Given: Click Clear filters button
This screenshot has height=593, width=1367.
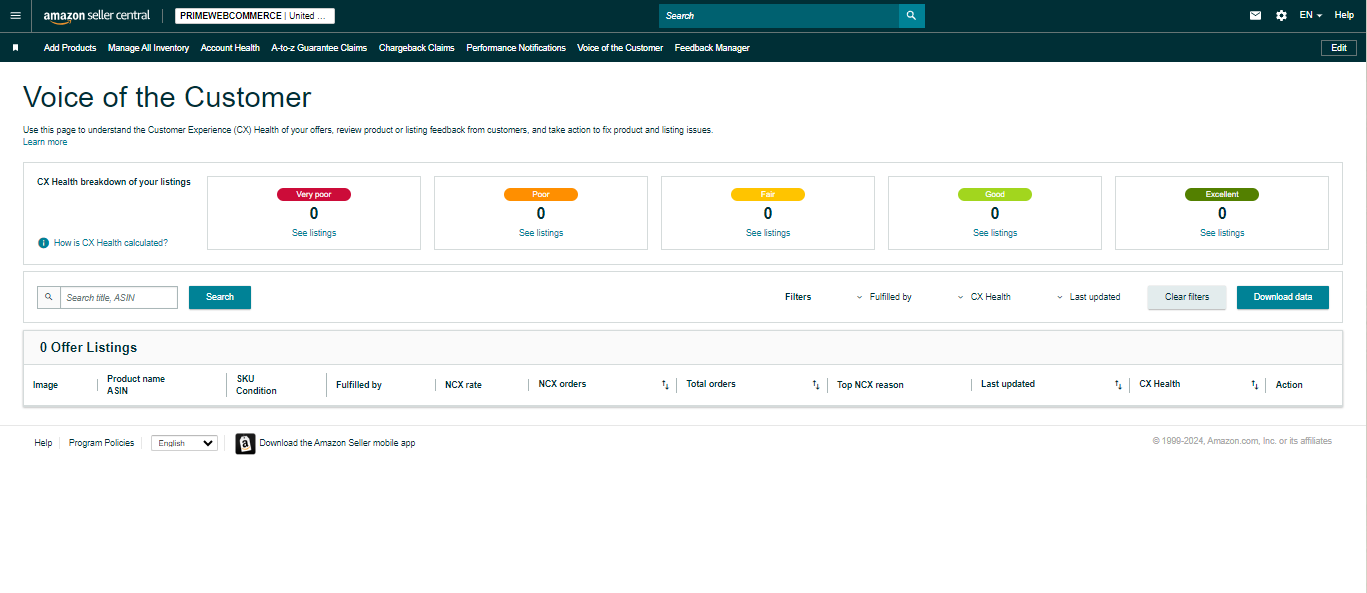Looking at the screenshot, I should coord(1187,297).
